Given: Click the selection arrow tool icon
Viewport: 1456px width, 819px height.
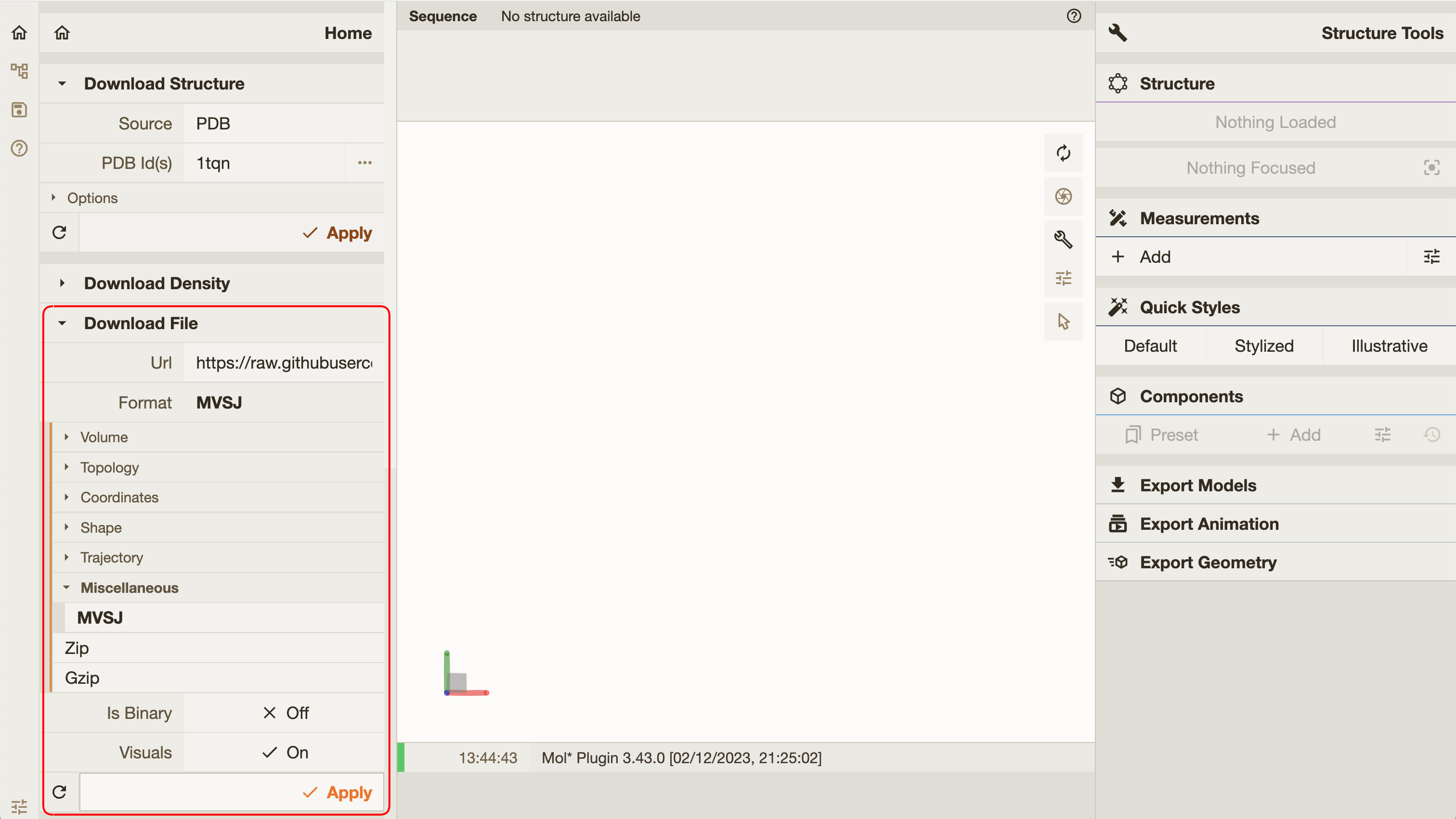Looking at the screenshot, I should [1063, 321].
